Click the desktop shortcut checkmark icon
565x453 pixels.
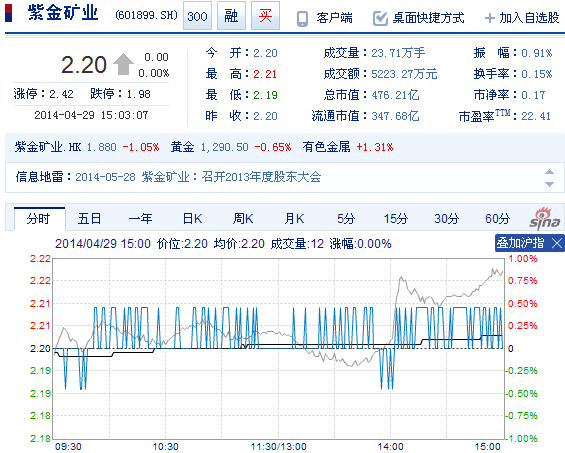[x=380, y=18]
